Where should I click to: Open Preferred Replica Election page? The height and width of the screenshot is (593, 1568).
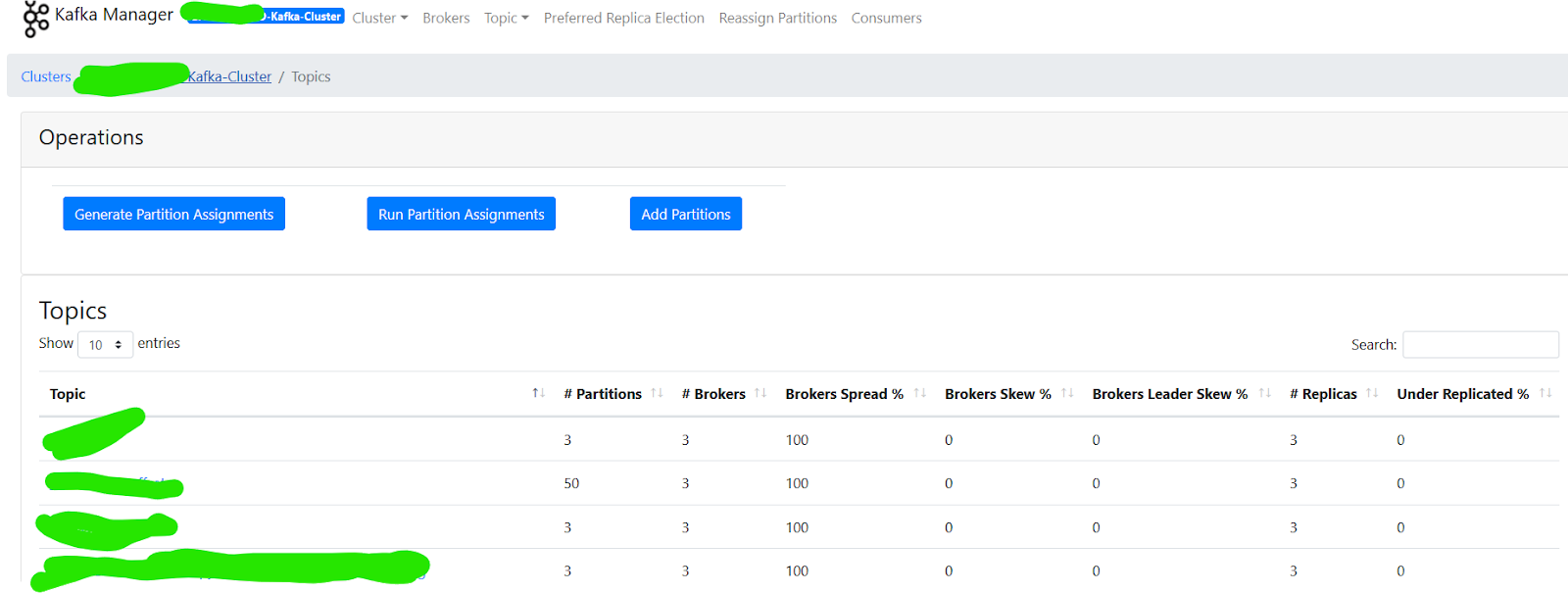(624, 18)
